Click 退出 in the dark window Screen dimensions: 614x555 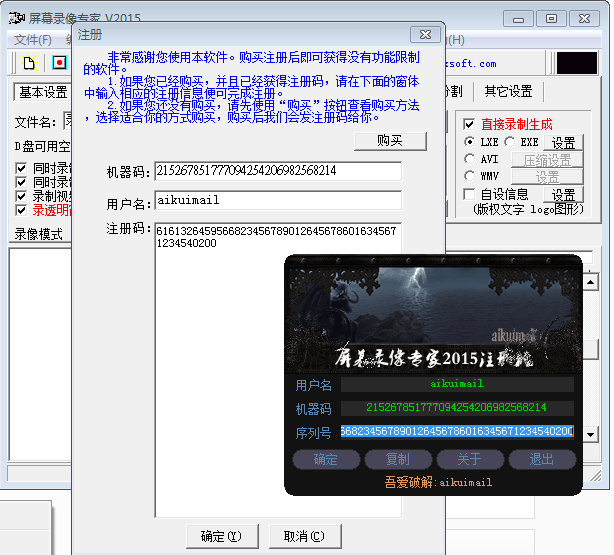click(541, 460)
